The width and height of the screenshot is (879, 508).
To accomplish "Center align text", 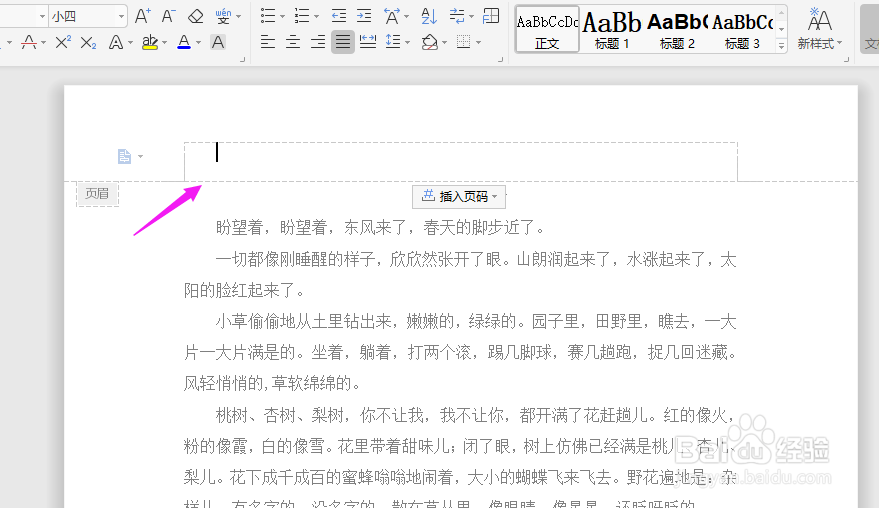I will [293, 42].
